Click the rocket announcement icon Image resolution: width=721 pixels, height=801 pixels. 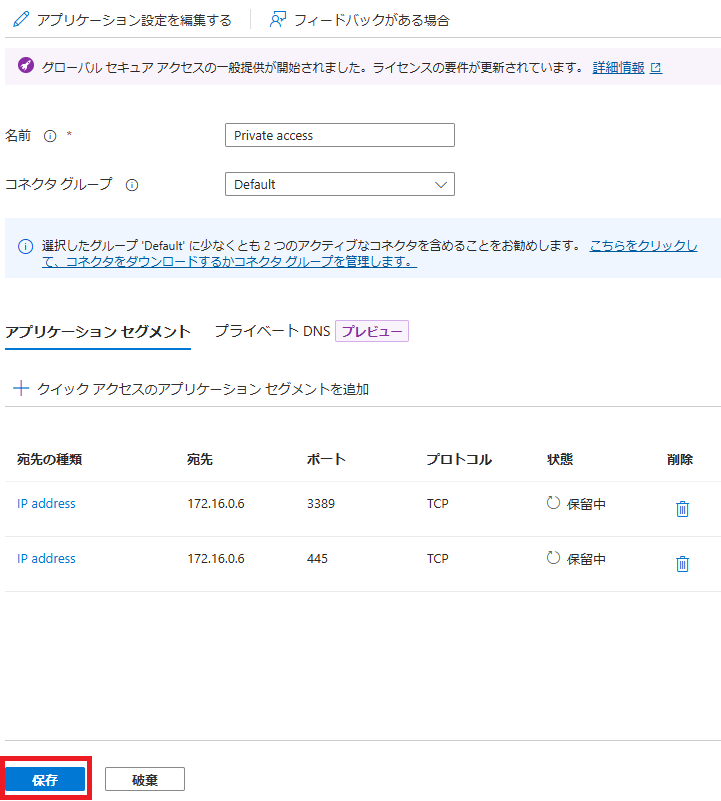25,68
